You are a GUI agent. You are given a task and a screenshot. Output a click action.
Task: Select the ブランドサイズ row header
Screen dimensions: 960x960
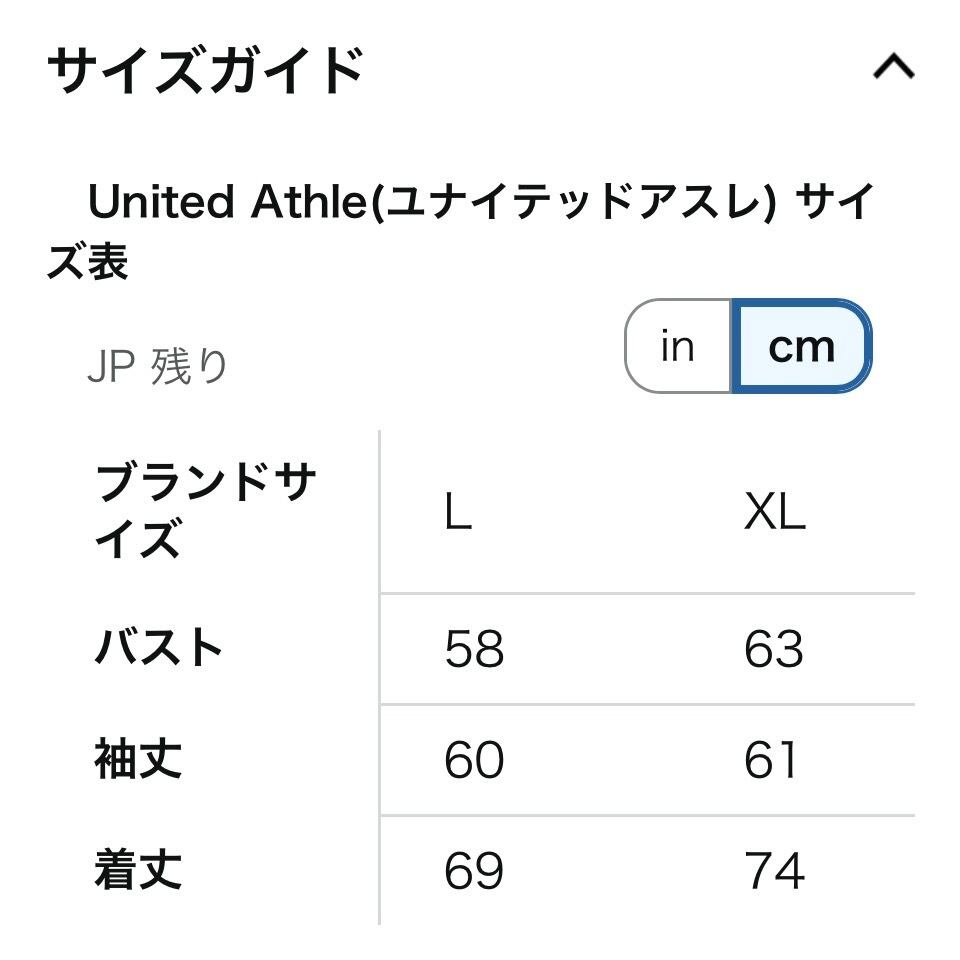pyautogui.click(x=204, y=512)
